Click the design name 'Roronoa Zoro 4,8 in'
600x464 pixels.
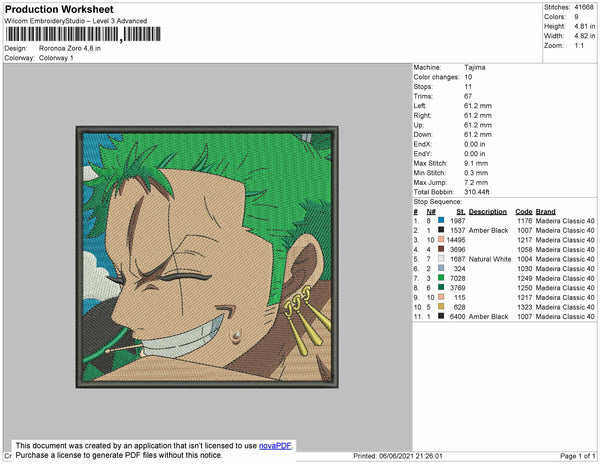pyautogui.click(x=70, y=49)
